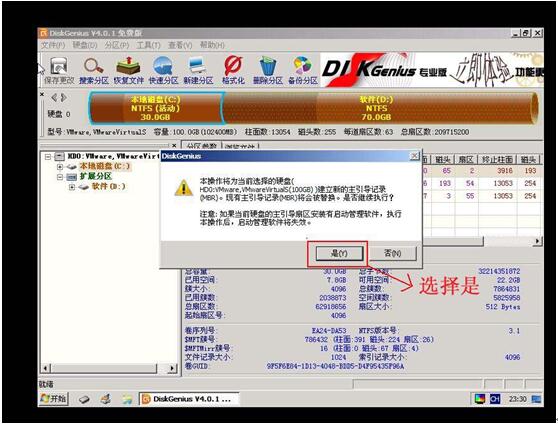This screenshot has width=558, height=429.
Task: Click the folder quick launch taskbar icon
Action: click(x=127, y=399)
